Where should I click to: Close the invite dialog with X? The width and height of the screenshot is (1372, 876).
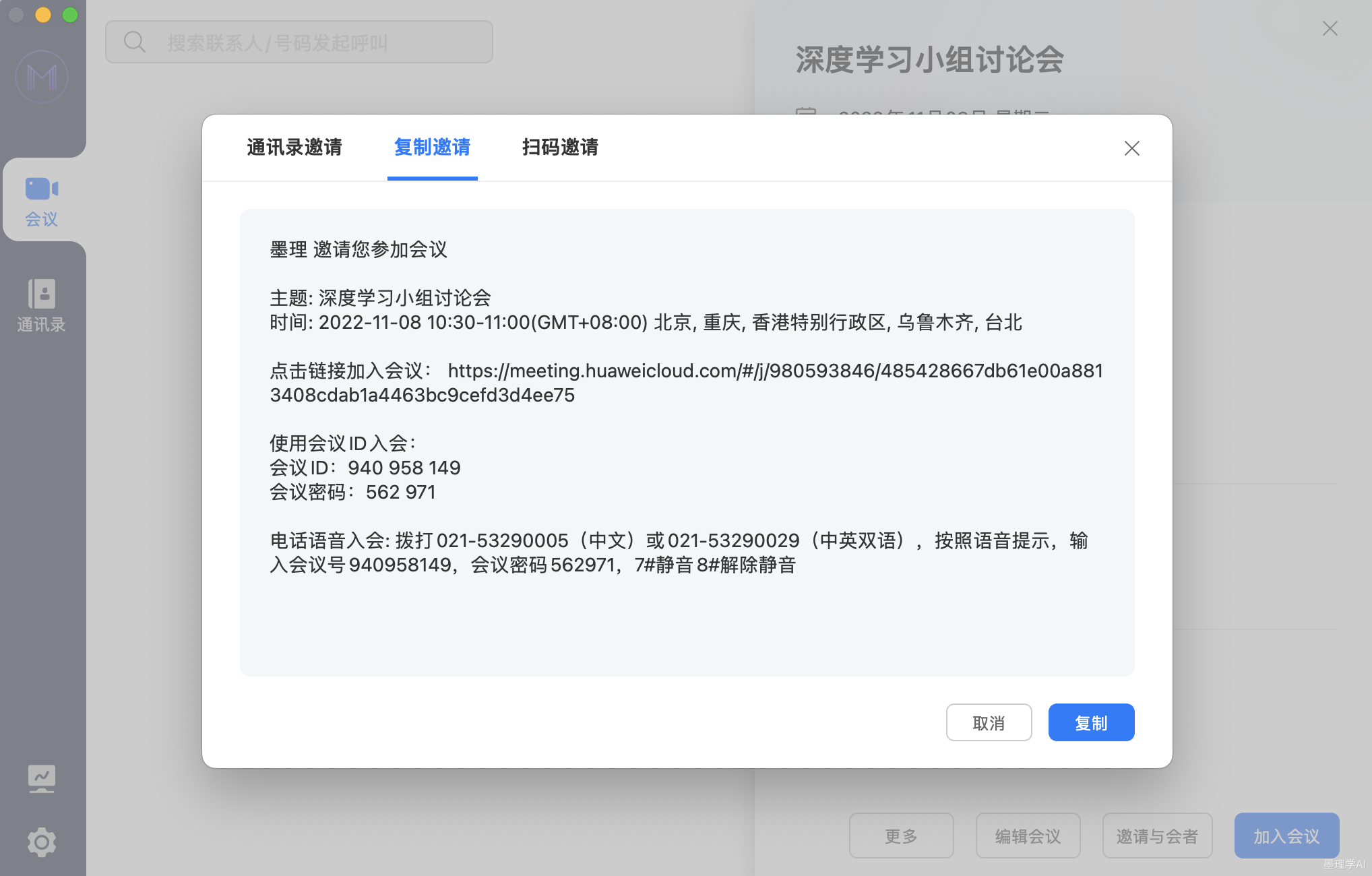(x=1131, y=148)
